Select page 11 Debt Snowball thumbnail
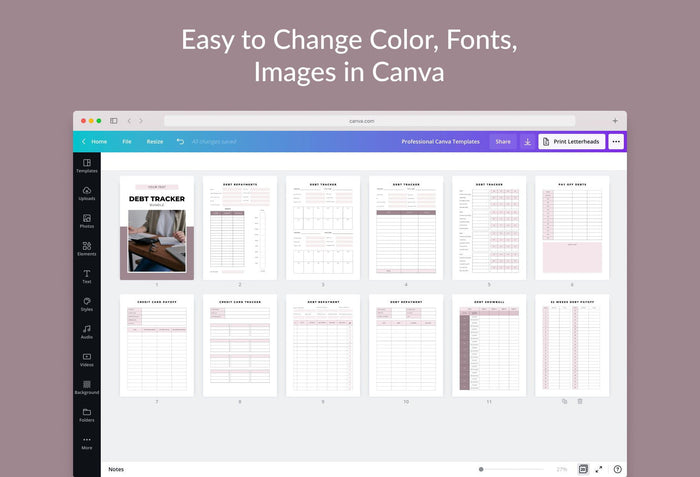Screen dimensions: 700x477 pos(489,345)
